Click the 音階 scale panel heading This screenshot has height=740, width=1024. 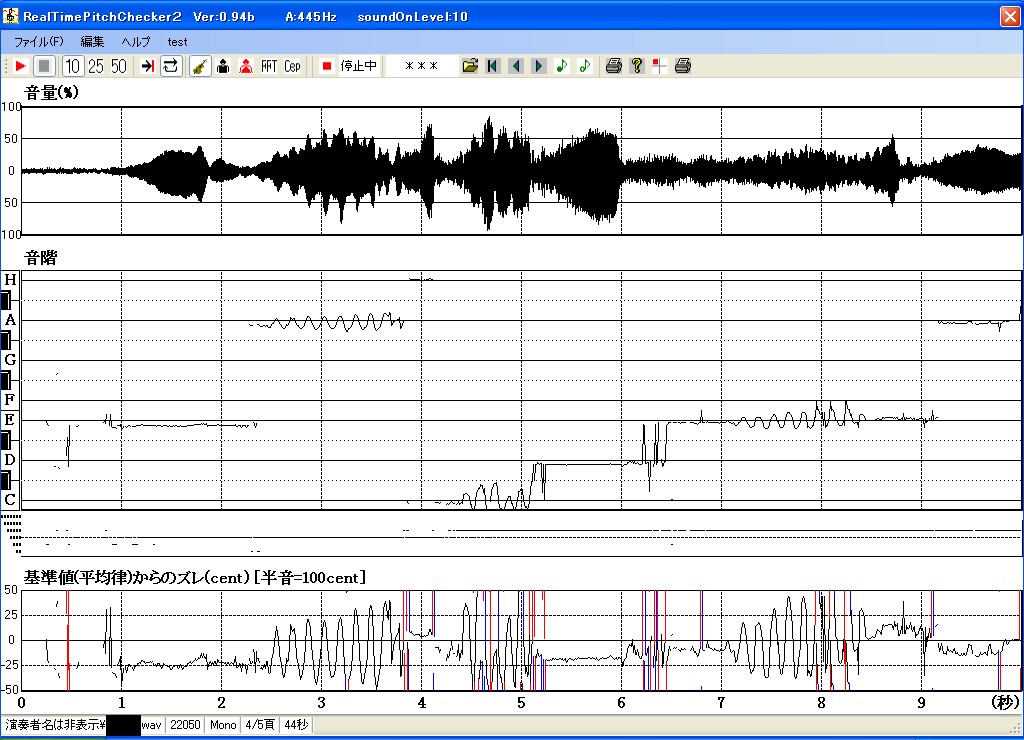[40, 258]
